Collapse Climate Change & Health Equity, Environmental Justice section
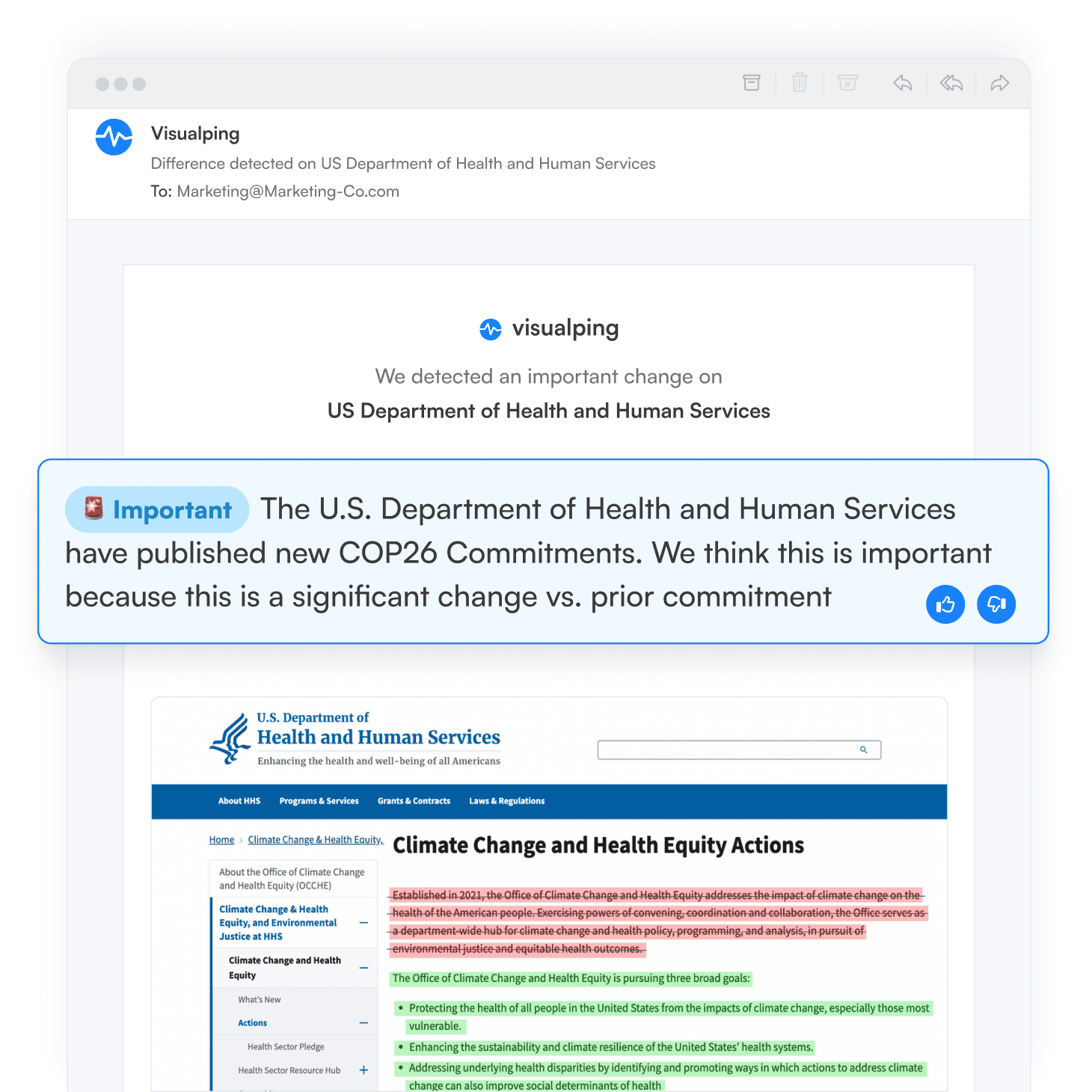 click(x=364, y=923)
